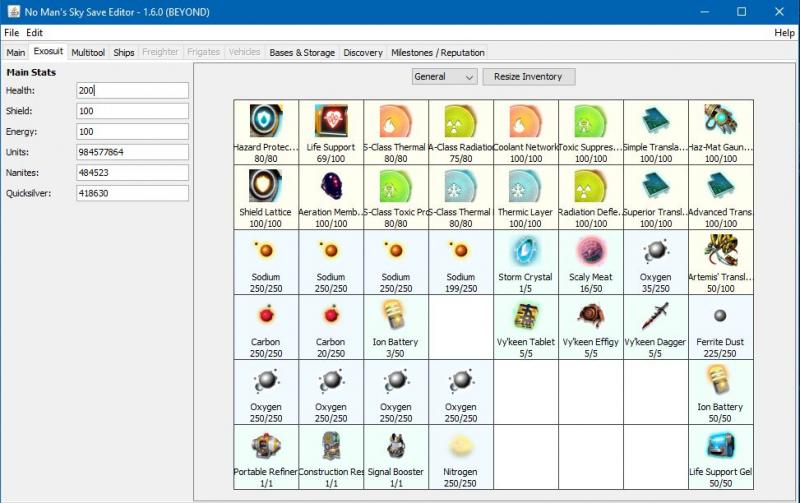Select the Hazard Protection icon
The height and width of the screenshot is (503, 800).
click(266, 121)
